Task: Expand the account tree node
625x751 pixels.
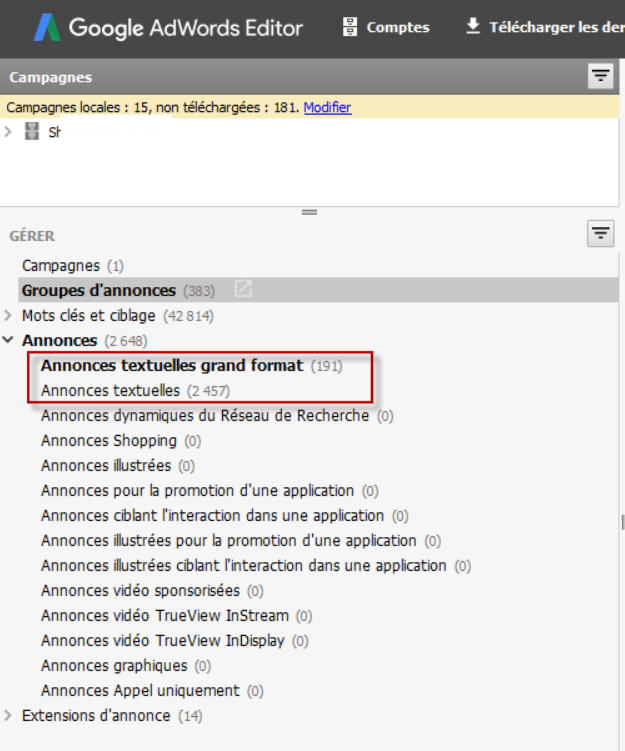Action: (x=8, y=132)
